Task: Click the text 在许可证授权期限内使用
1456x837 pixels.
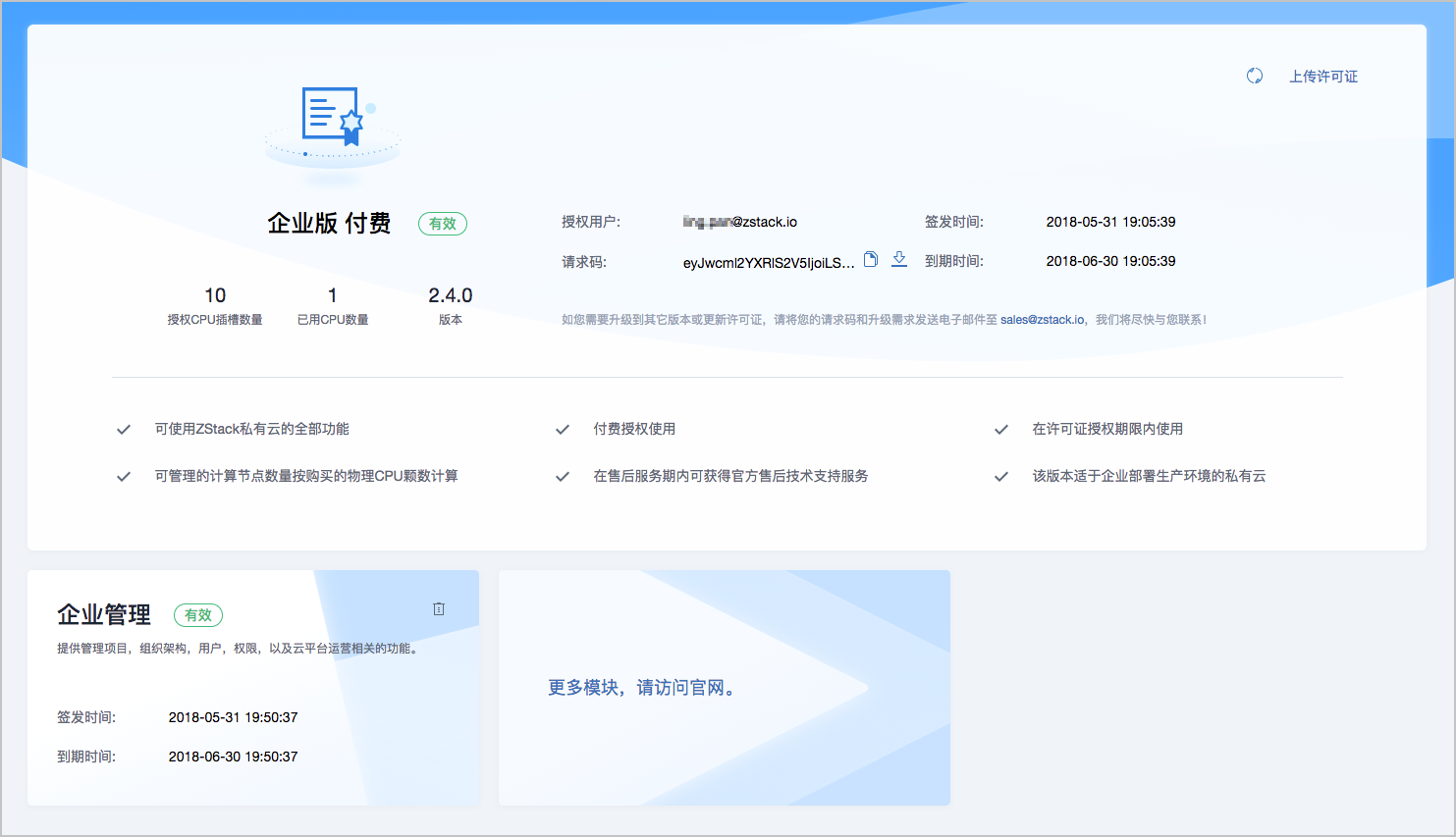Action: tap(1107, 429)
